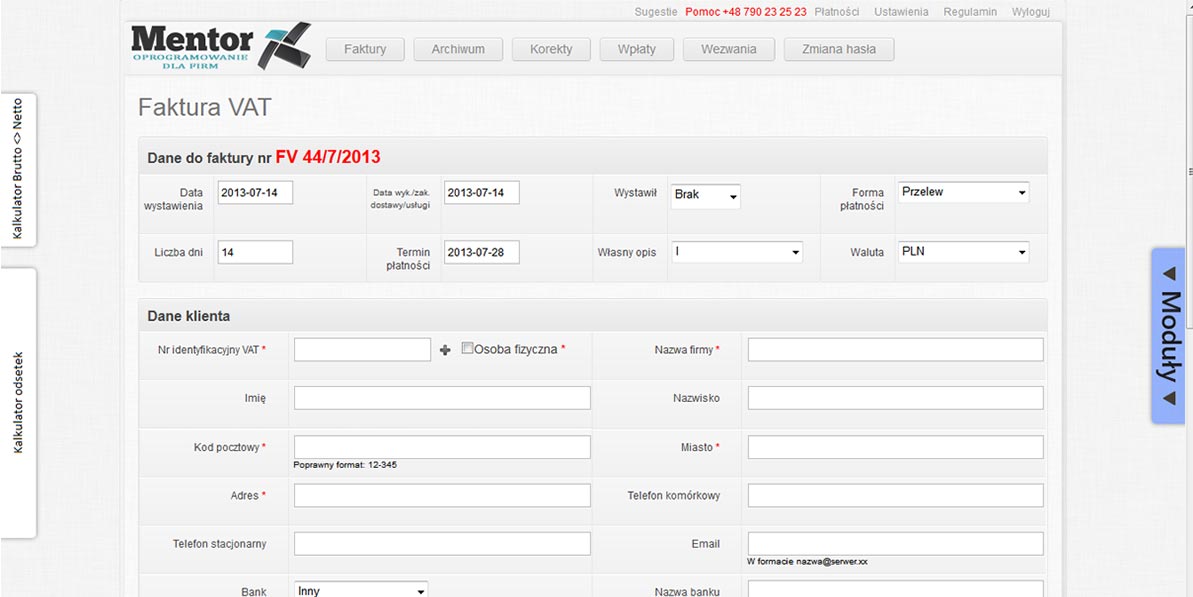This screenshot has height=597, width=1193.
Task: Go to the Faktury menu
Action: [365, 49]
